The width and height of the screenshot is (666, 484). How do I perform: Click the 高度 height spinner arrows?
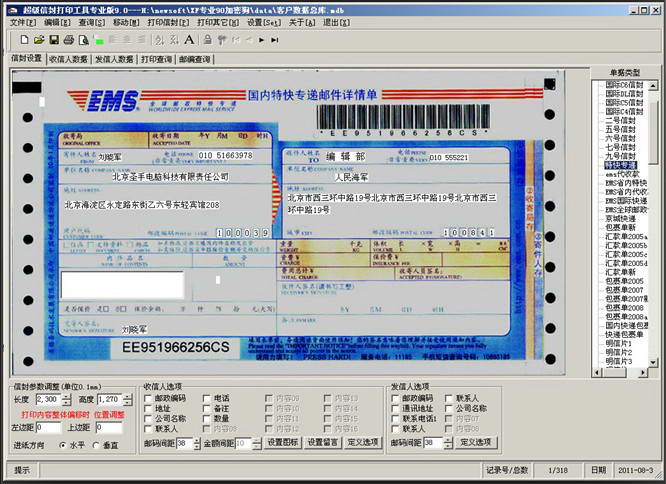(x=128, y=400)
